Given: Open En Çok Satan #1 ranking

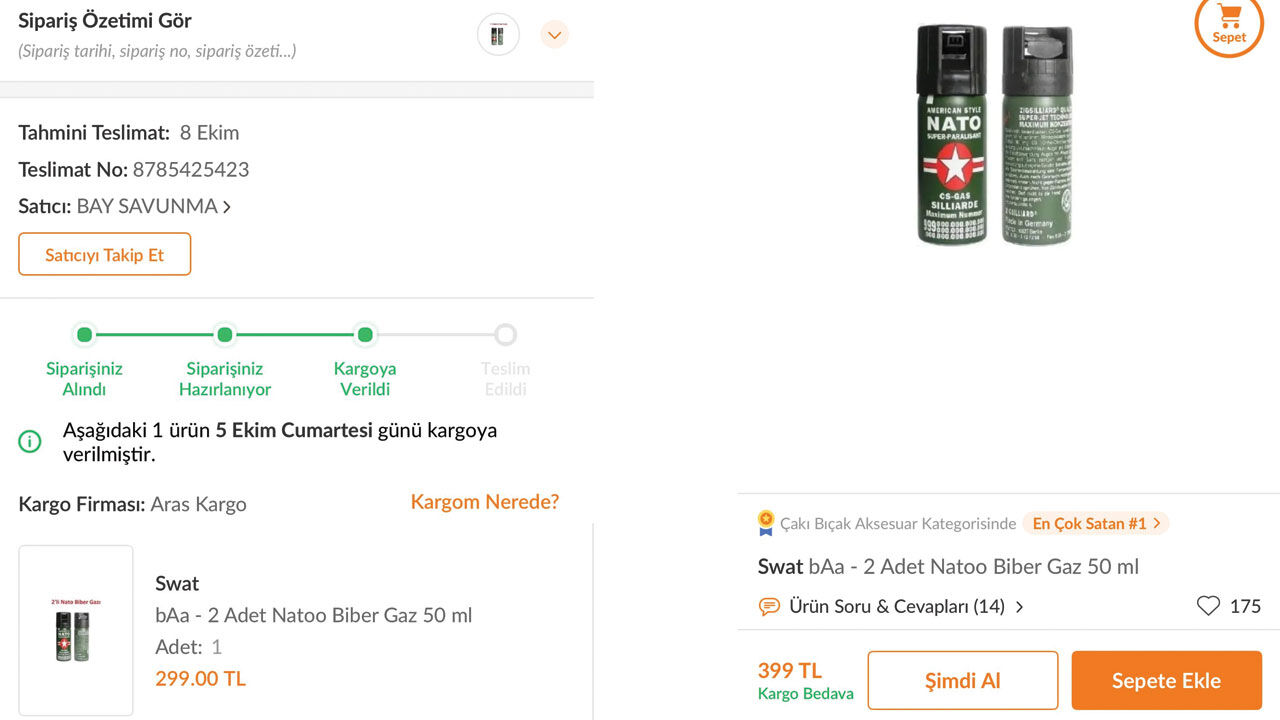Looking at the screenshot, I should (x=1095, y=523).
